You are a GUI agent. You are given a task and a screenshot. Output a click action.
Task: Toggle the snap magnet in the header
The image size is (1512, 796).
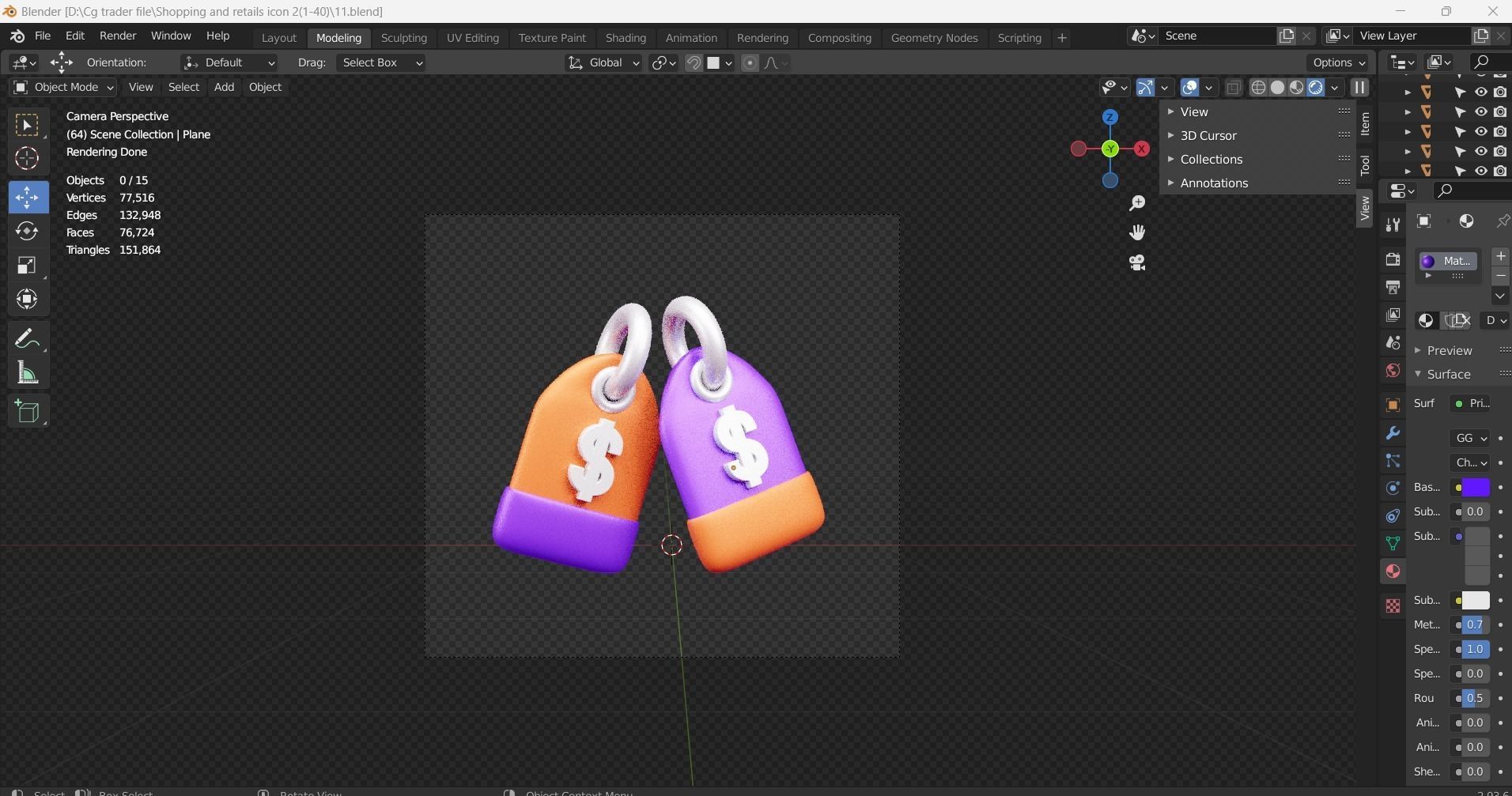point(694,62)
